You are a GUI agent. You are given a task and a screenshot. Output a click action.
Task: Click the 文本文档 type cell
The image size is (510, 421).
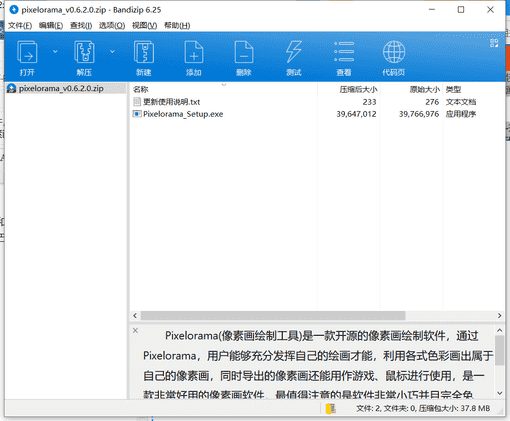click(x=461, y=102)
